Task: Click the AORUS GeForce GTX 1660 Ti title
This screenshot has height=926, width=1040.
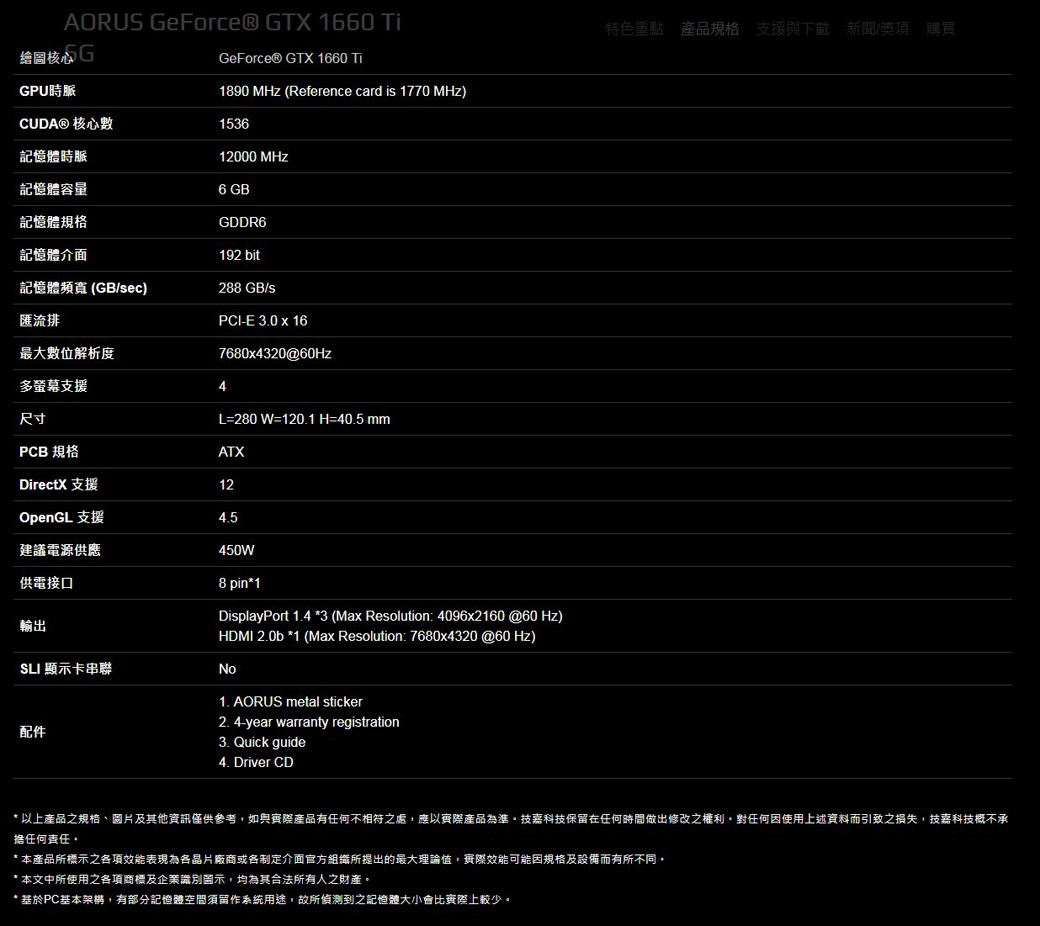Action: pyautogui.click(x=232, y=23)
